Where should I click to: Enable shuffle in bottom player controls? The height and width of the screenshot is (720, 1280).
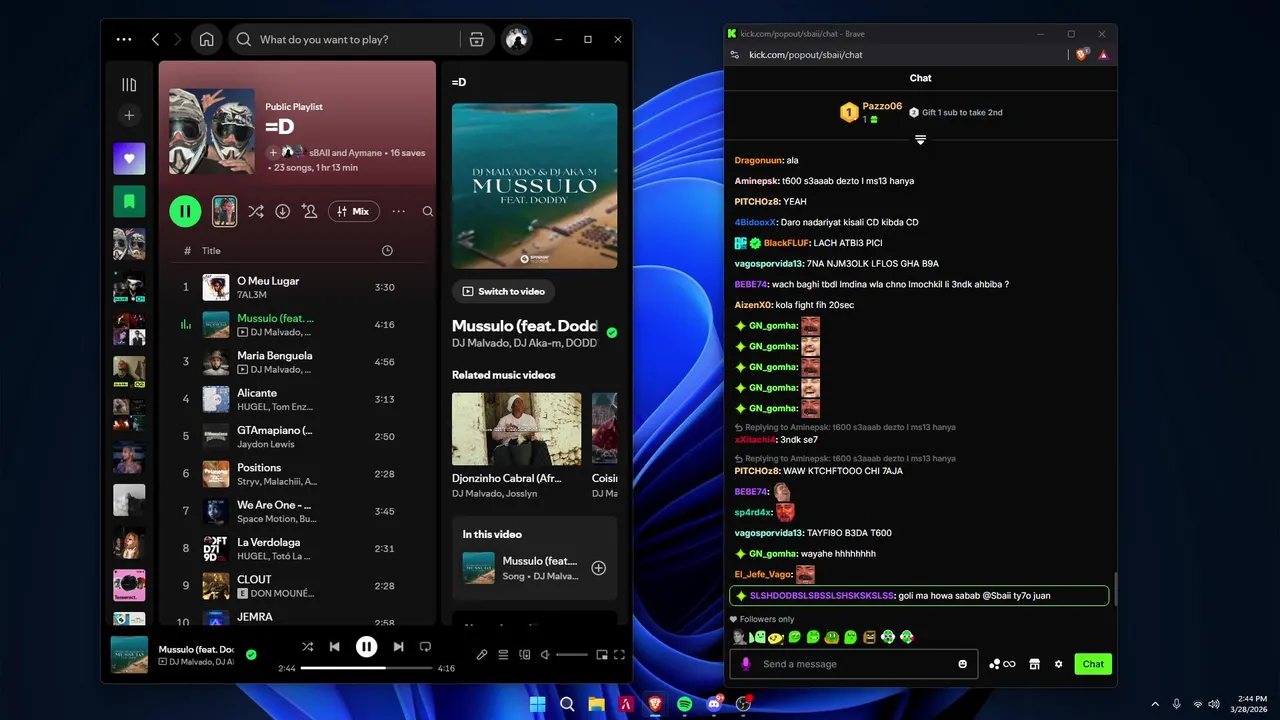pos(307,647)
